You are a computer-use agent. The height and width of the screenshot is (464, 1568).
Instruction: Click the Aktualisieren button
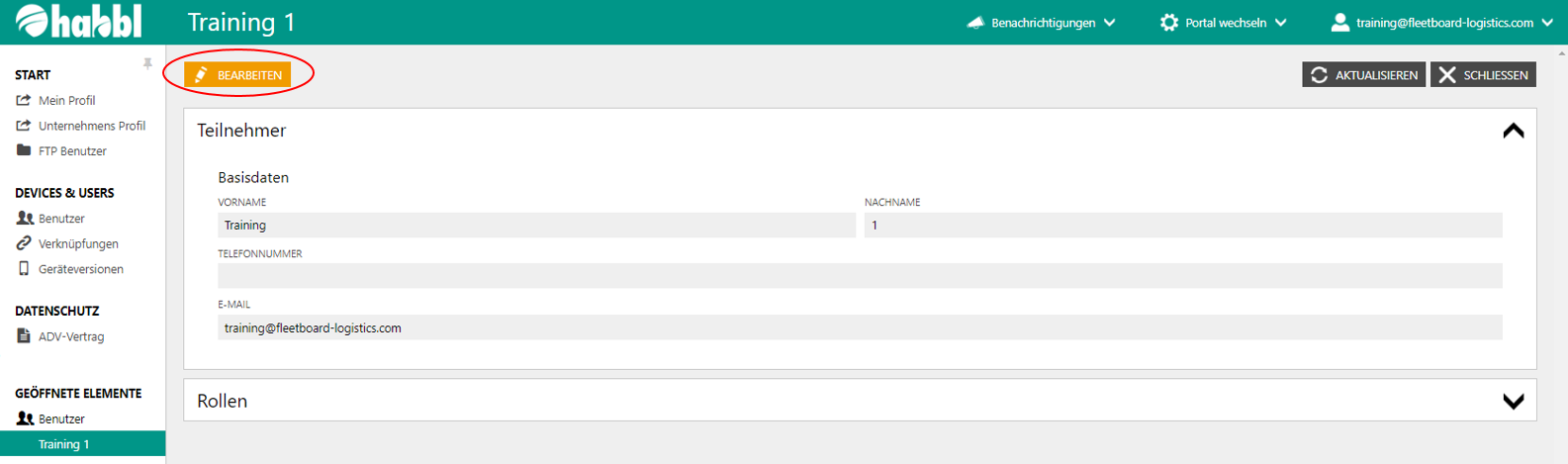1363,75
